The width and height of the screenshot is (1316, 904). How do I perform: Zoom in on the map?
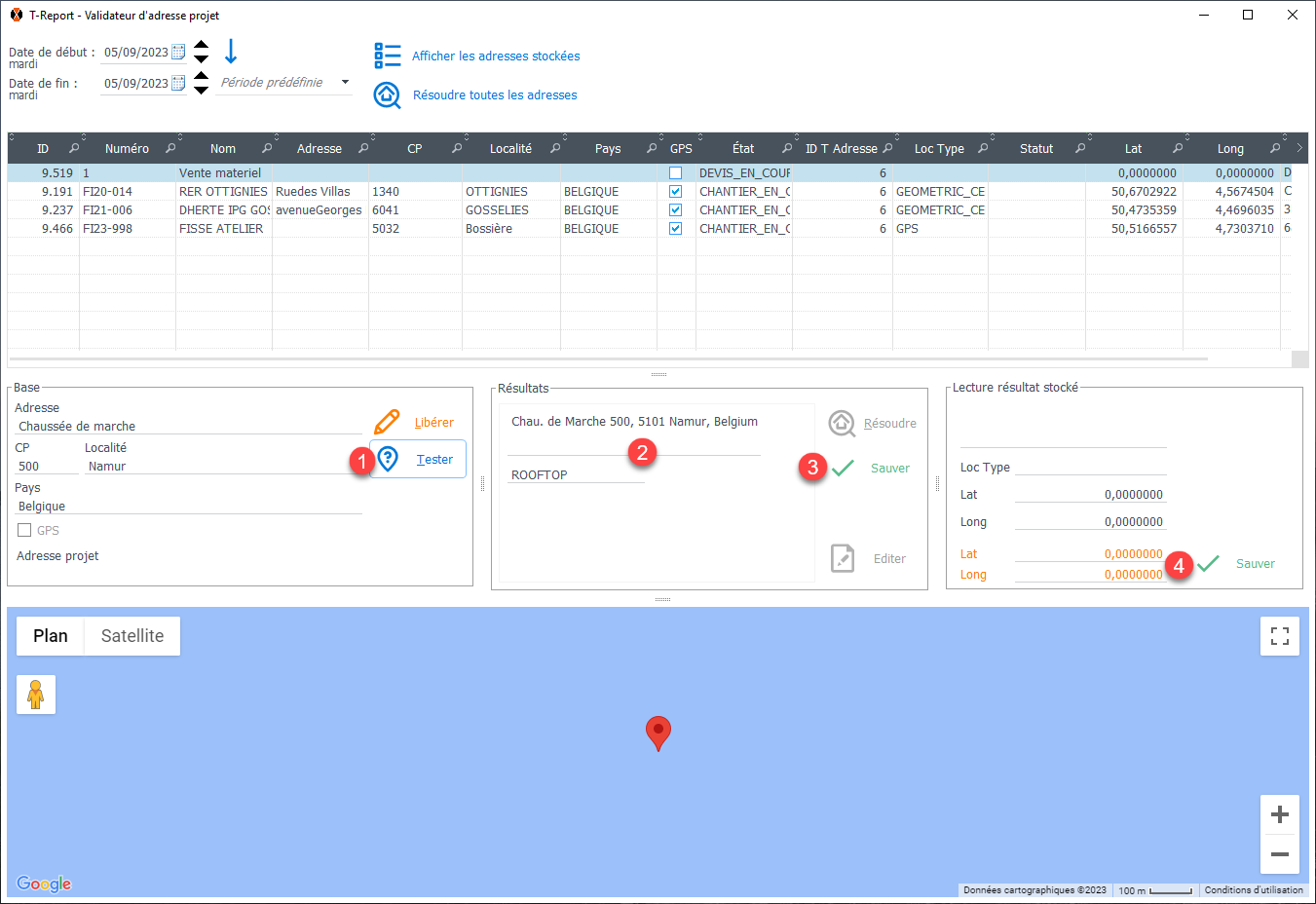pos(1279,814)
